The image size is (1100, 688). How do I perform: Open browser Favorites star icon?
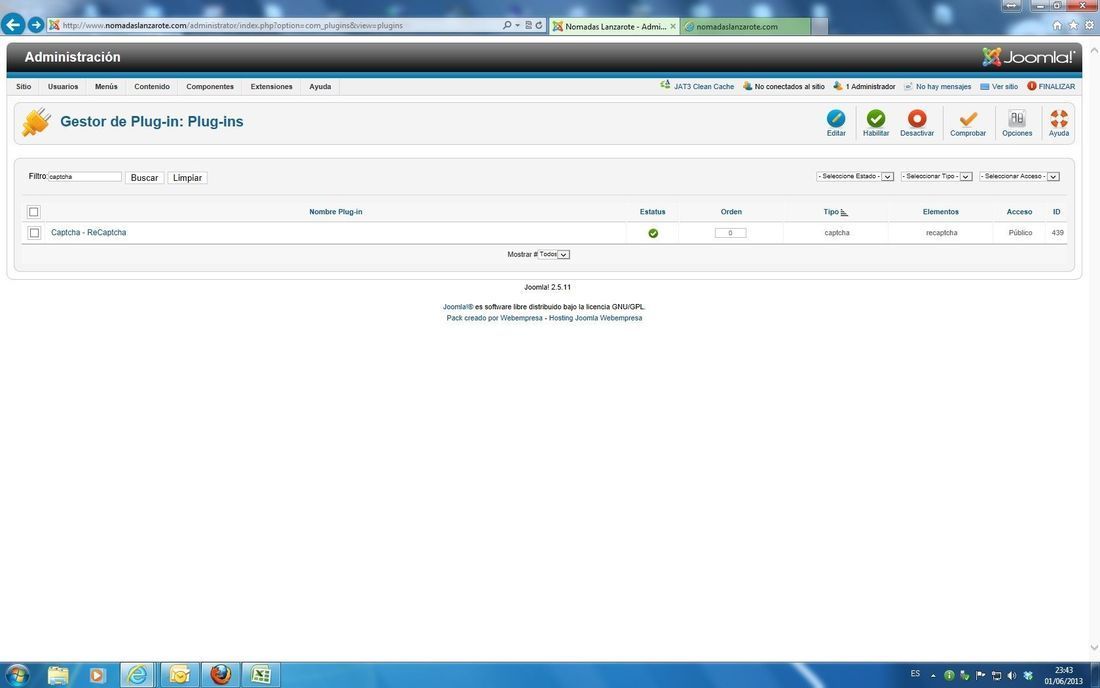pyautogui.click(x=1073, y=25)
